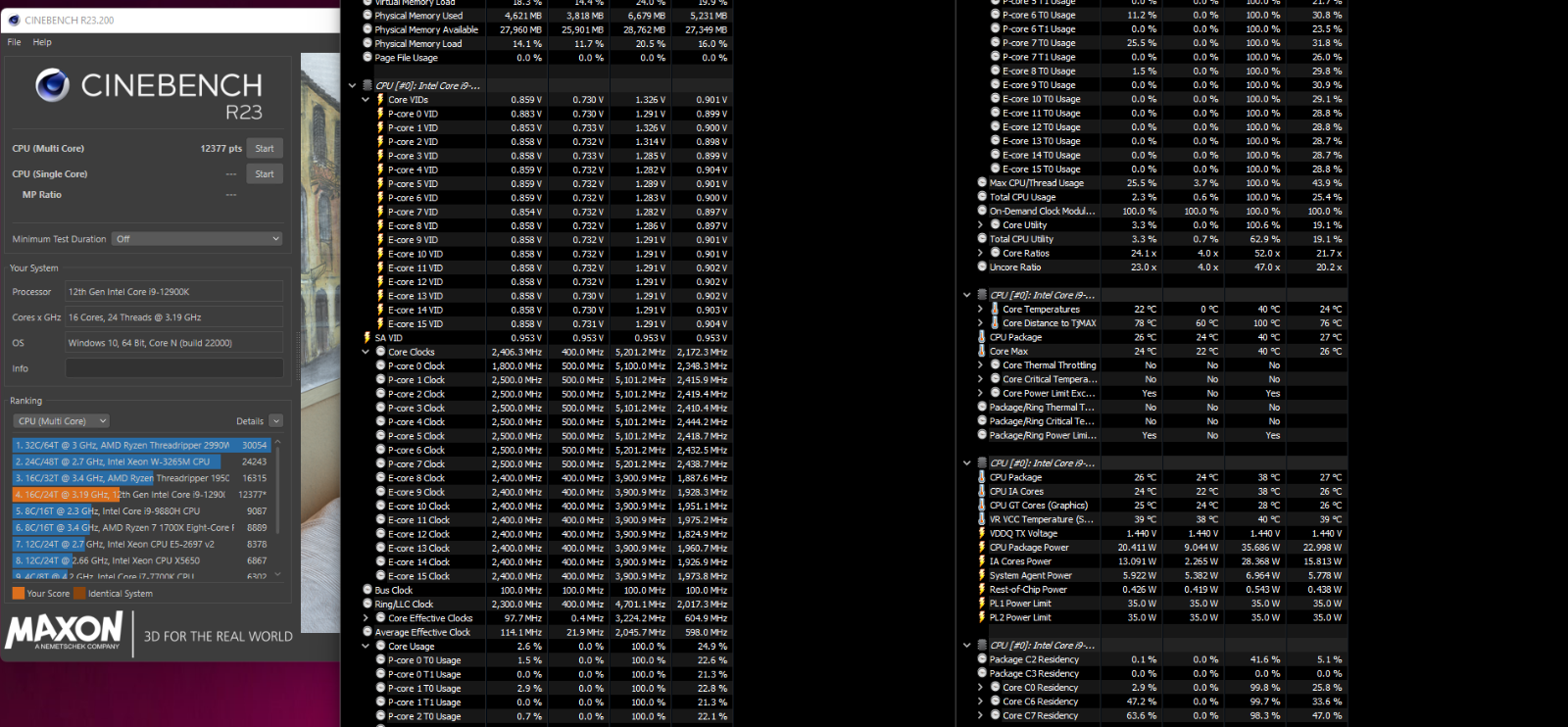This screenshot has height=727, width=1568.
Task: Click the icon of System Agent Power
Action: [982, 575]
